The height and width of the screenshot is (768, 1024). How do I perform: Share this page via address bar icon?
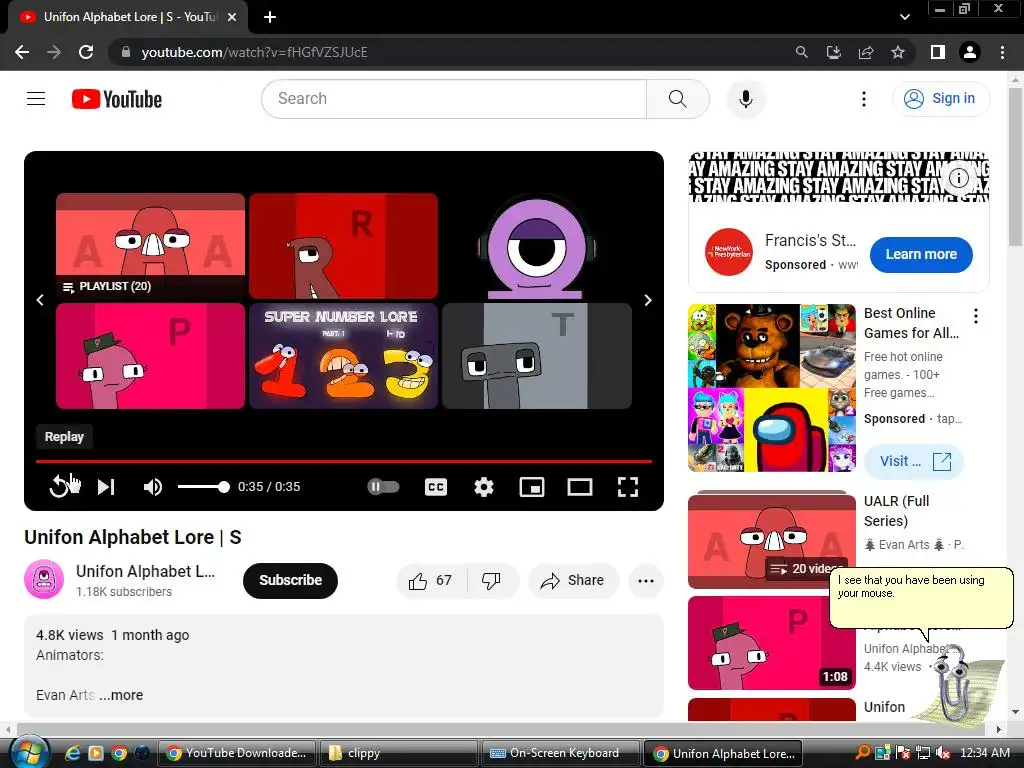[x=866, y=52]
